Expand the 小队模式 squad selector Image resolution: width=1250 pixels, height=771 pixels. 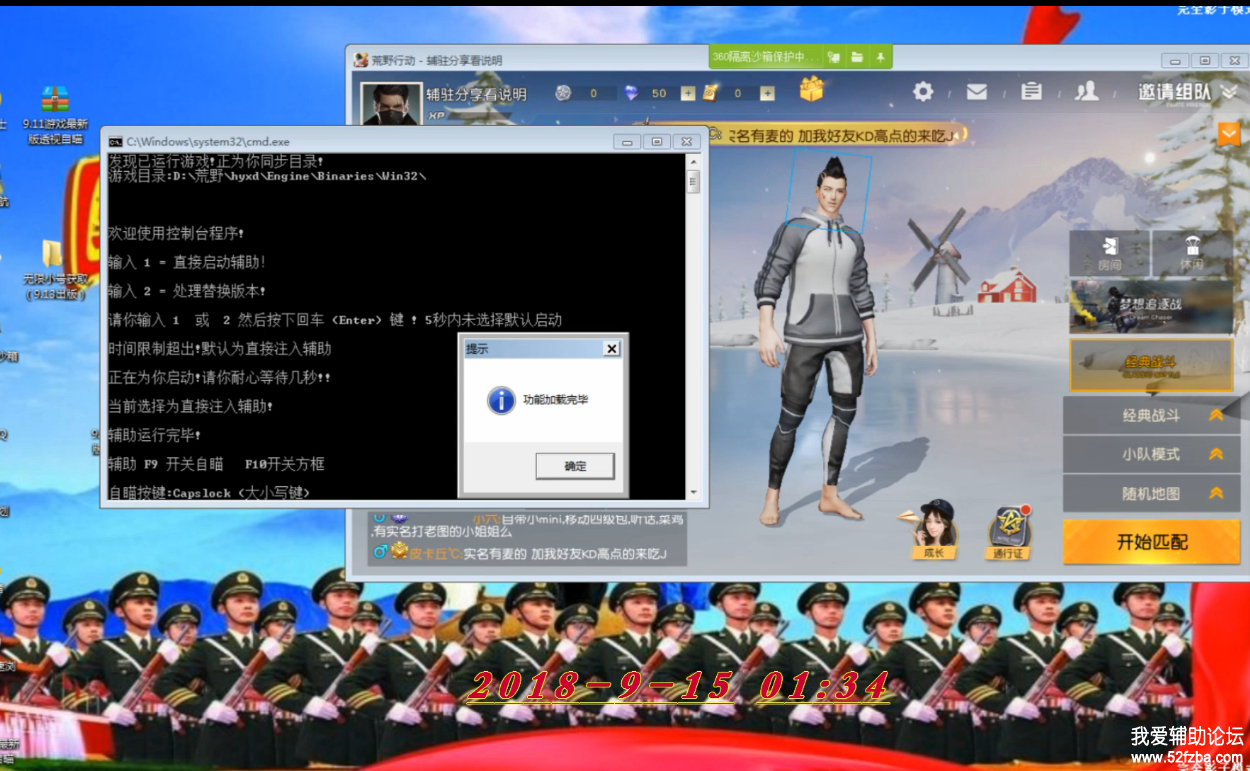(x=1151, y=454)
